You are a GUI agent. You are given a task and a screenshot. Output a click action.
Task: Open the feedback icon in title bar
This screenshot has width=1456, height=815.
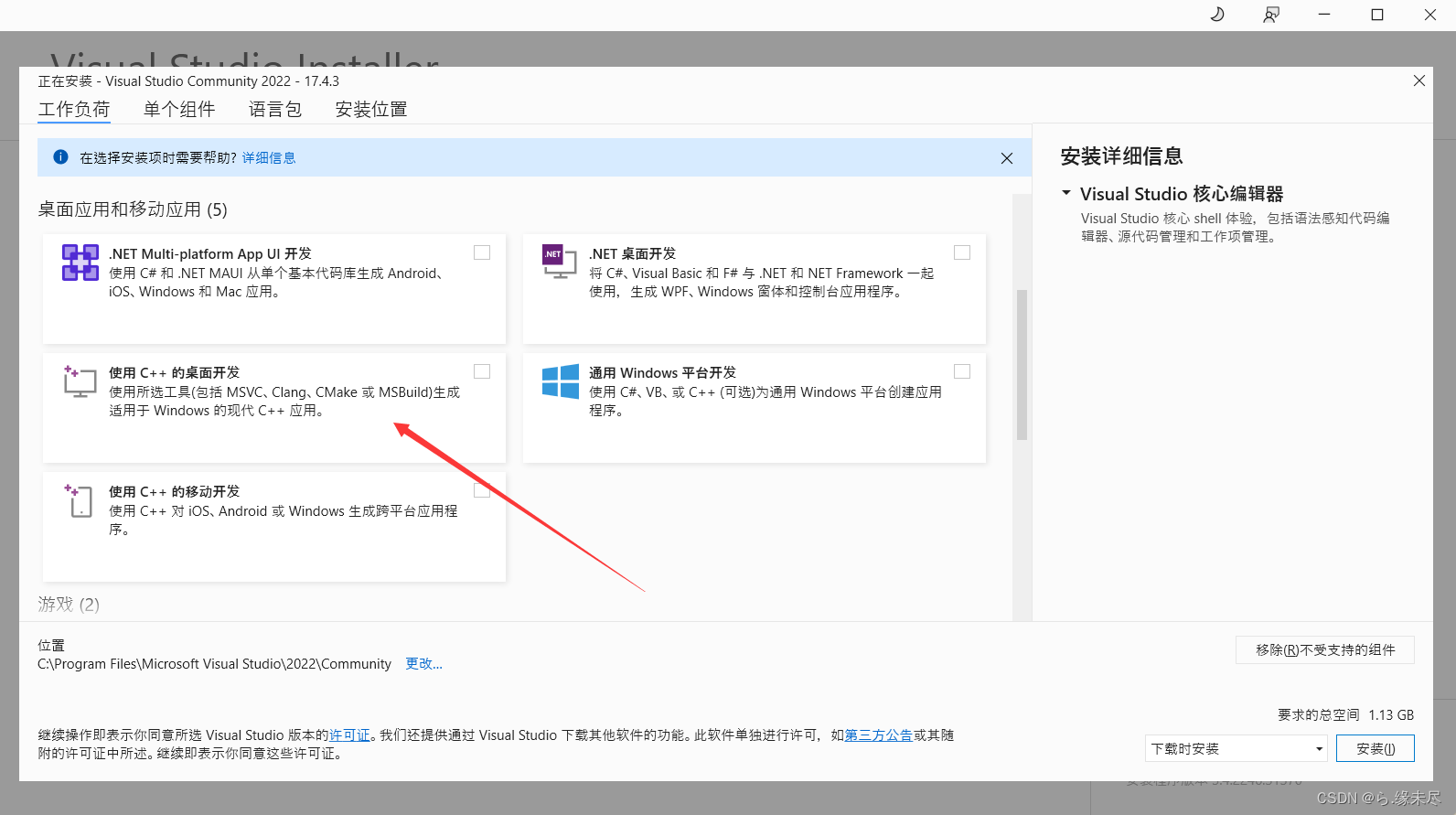(1271, 15)
